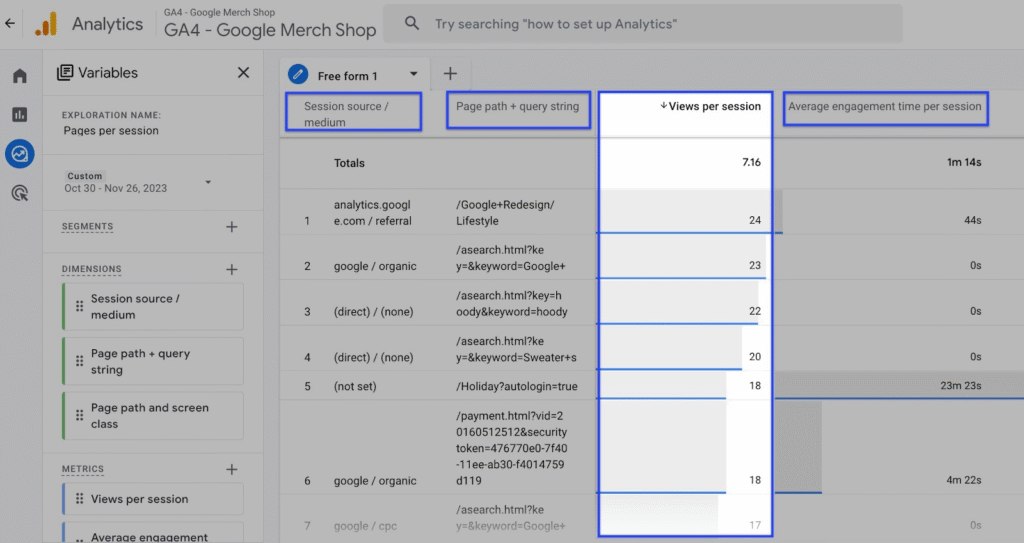The height and width of the screenshot is (543, 1024).
Task: Add a new dimension with plus icon
Action: pyautogui.click(x=232, y=269)
